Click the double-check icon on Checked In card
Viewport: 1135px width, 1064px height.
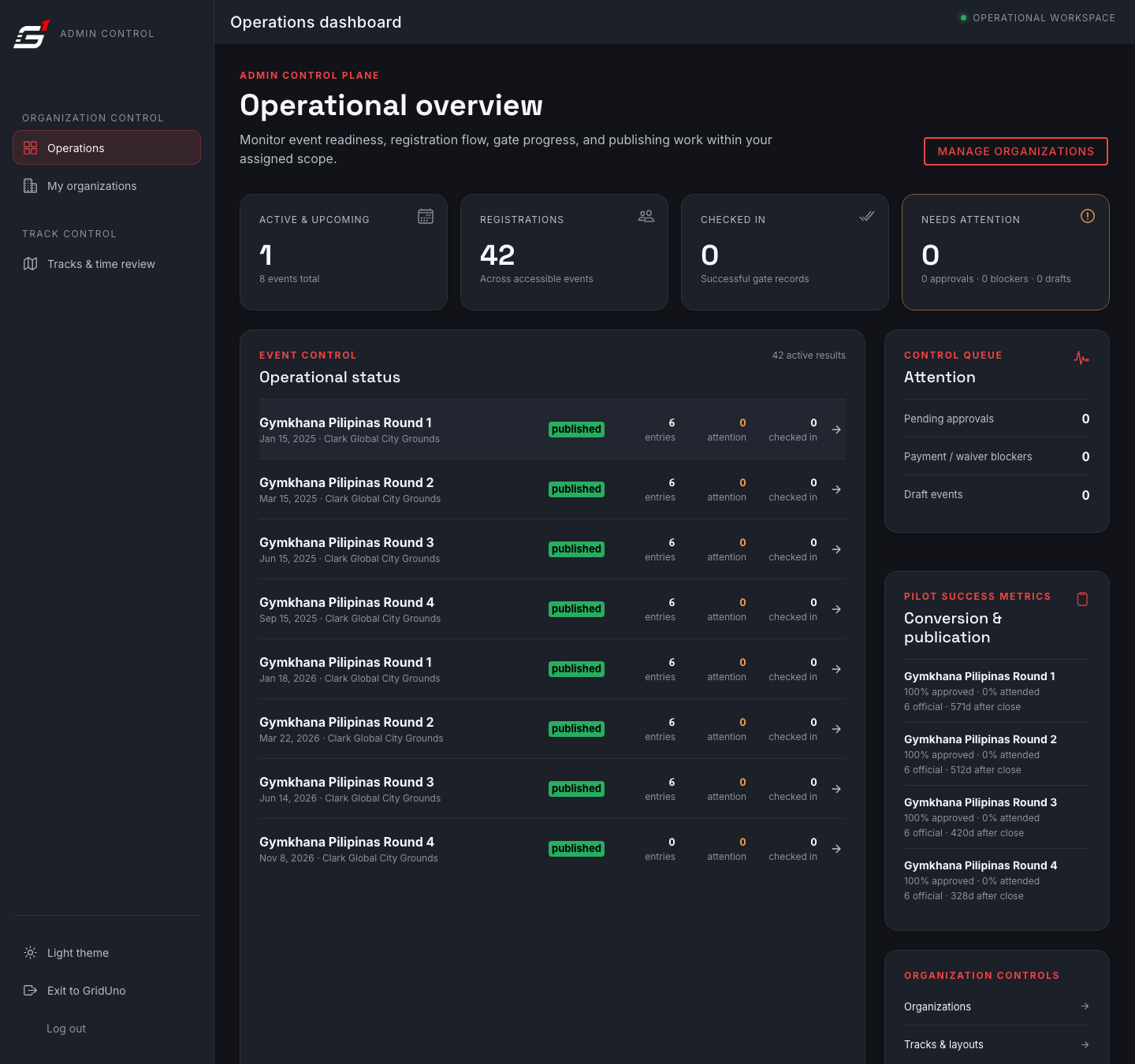(x=867, y=216)
